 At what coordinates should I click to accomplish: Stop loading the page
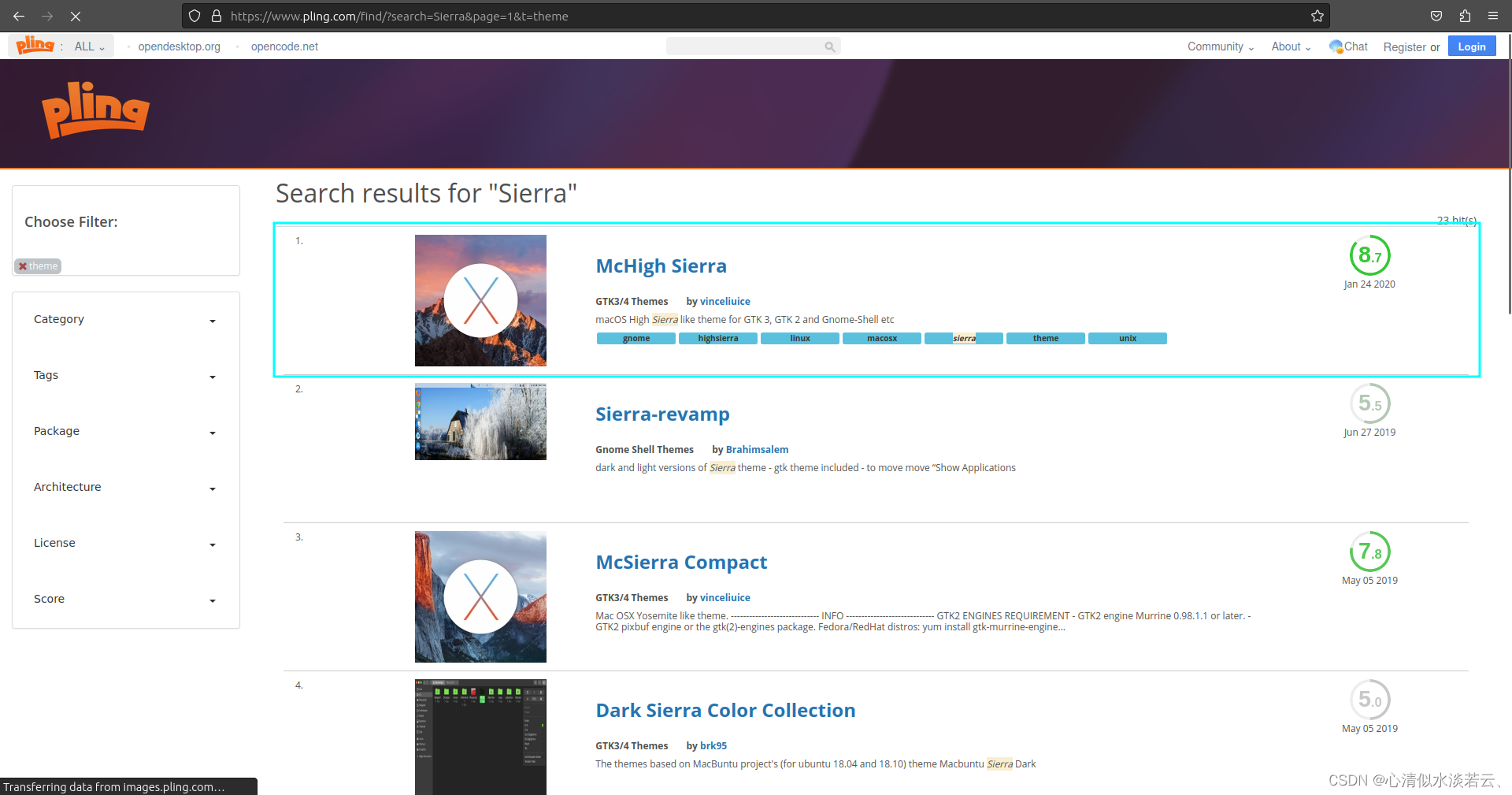(x=76, y=16)
